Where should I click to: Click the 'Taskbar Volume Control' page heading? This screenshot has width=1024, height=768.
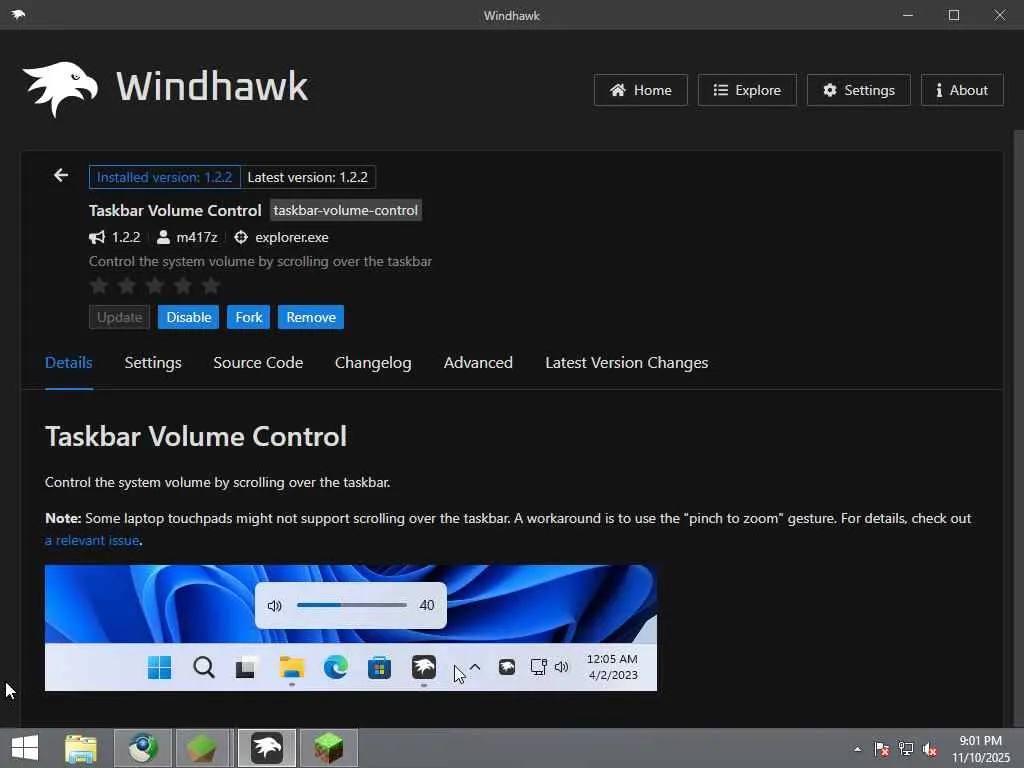tap(196, 436)
